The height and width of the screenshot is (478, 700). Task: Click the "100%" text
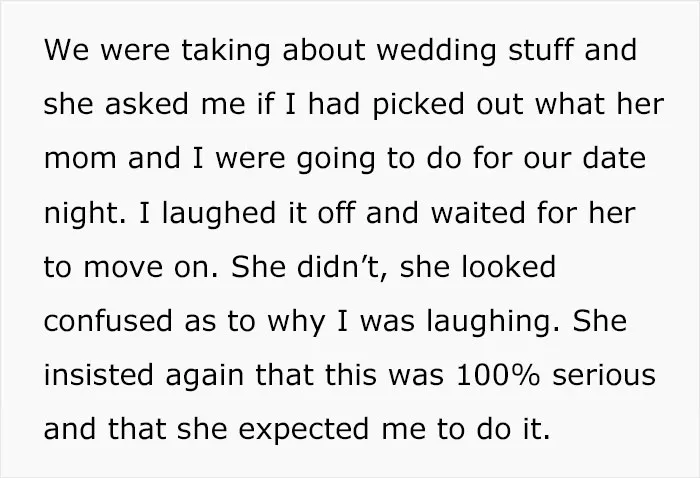click(497, 375)
